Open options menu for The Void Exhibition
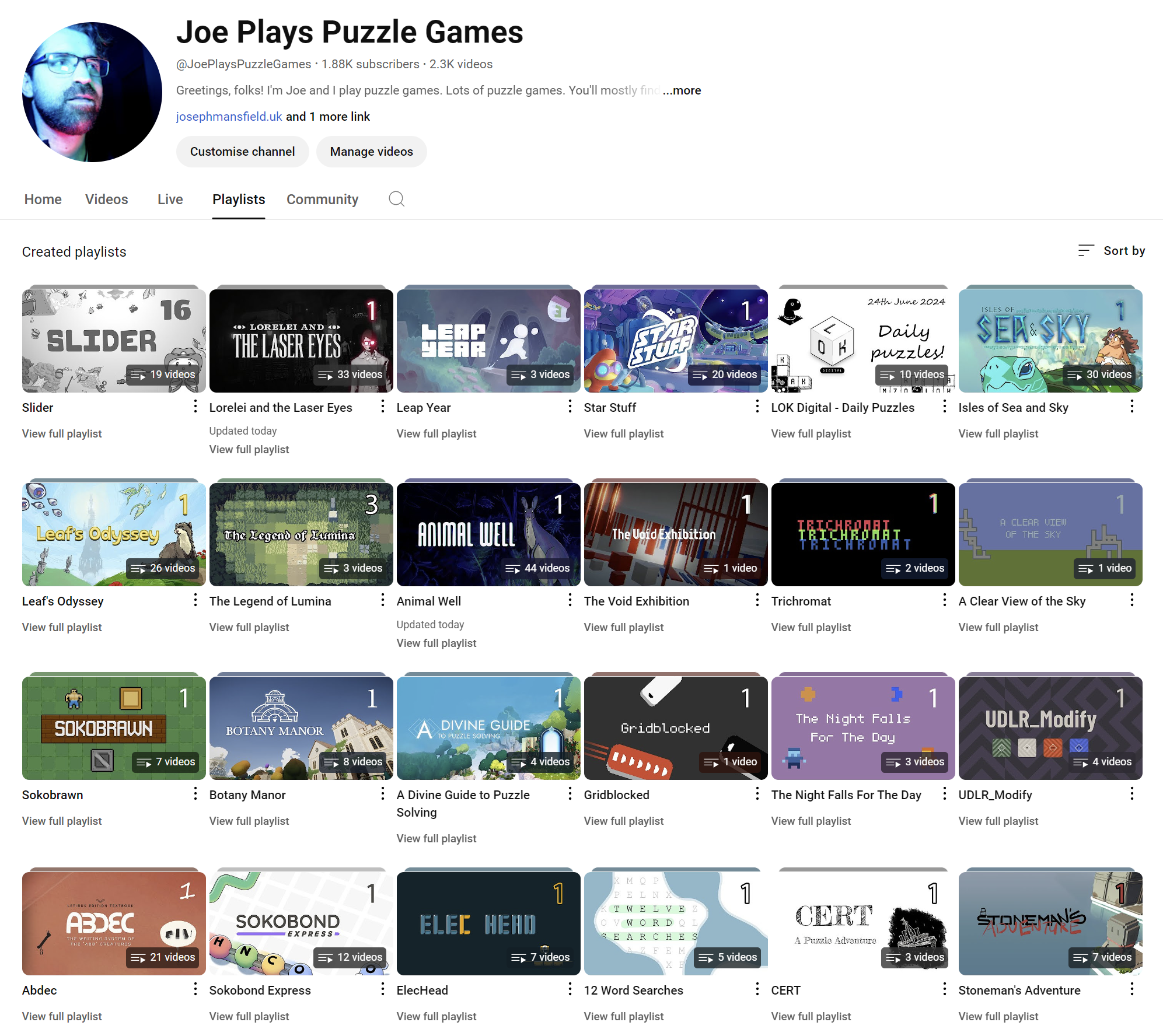This screenshot has height=1036, width=1163. coord(757,600)
